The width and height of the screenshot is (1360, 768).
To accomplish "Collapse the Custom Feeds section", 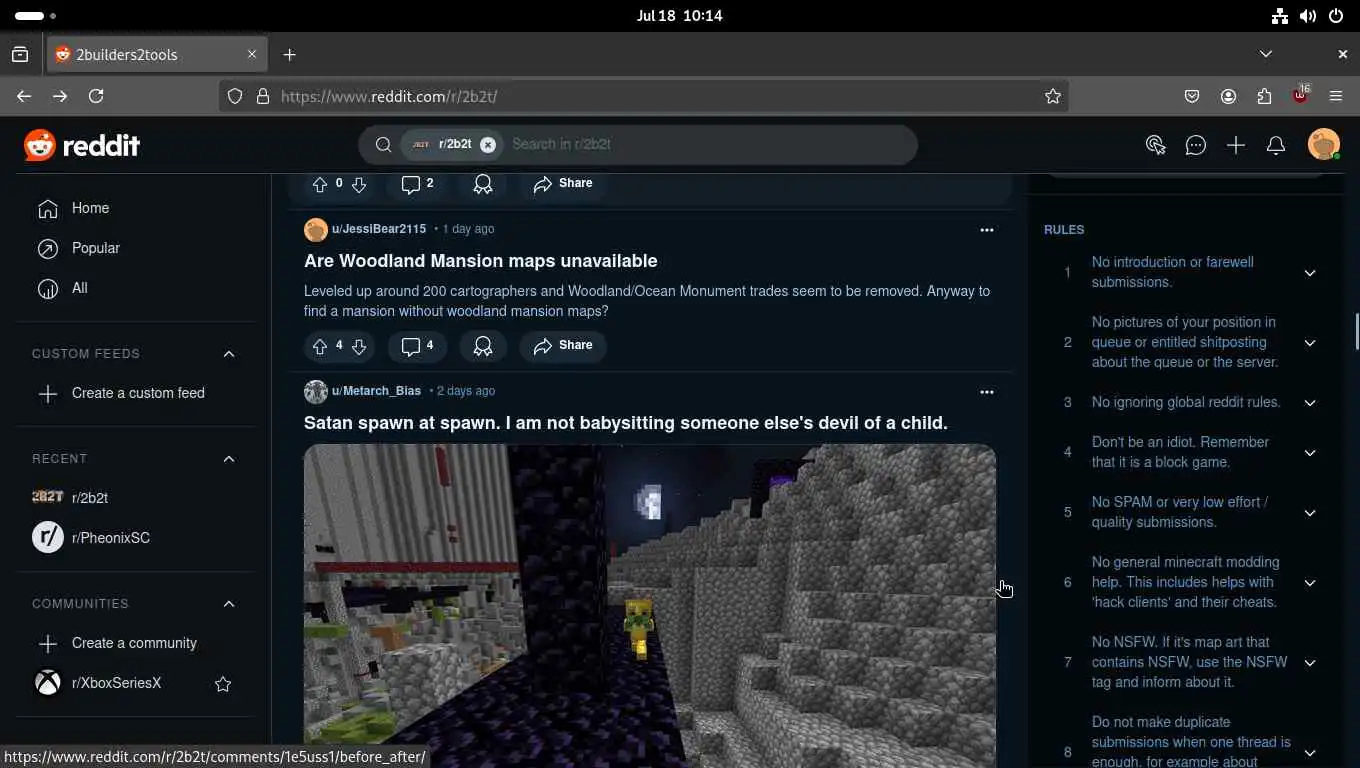I will point(229,354).
